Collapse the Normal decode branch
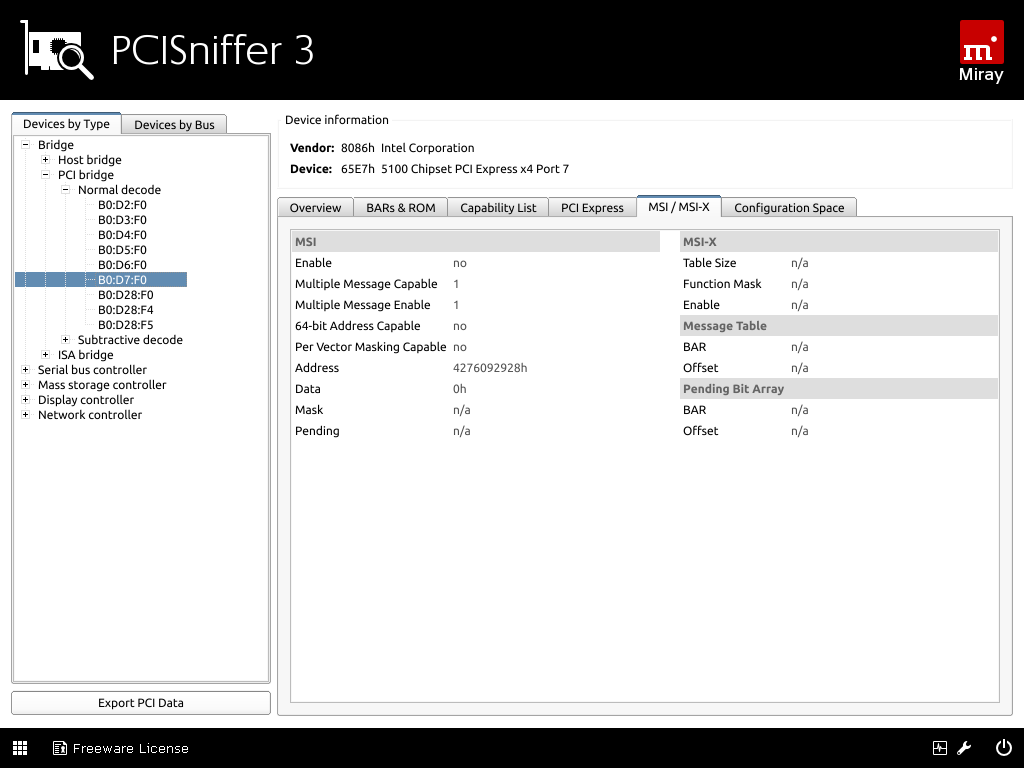The image size is (1024, 768). [x=66, y=190]
